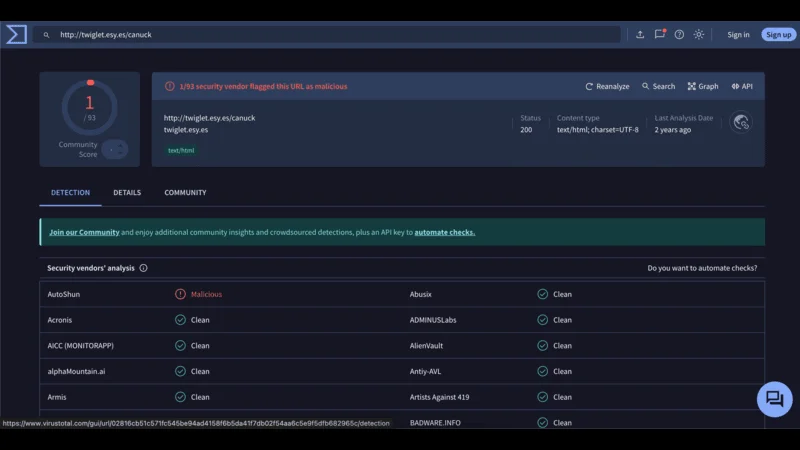Switch to the Community tab
The image size is (800, 450).
pos(185,193)
